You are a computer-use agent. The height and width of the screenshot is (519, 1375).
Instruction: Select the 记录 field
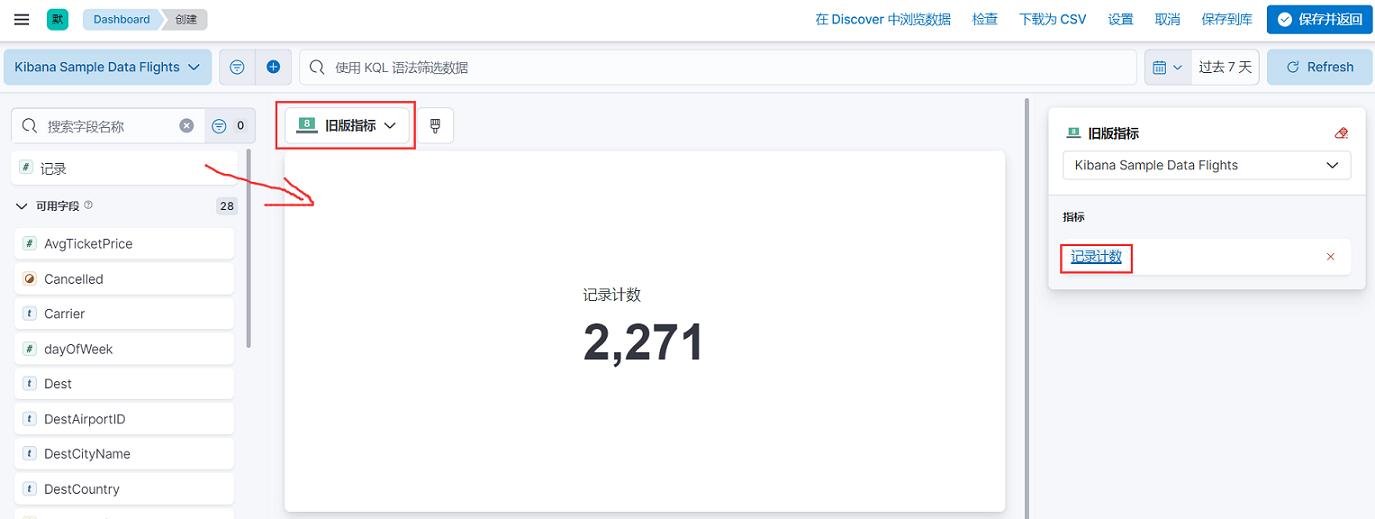[124, 169]
